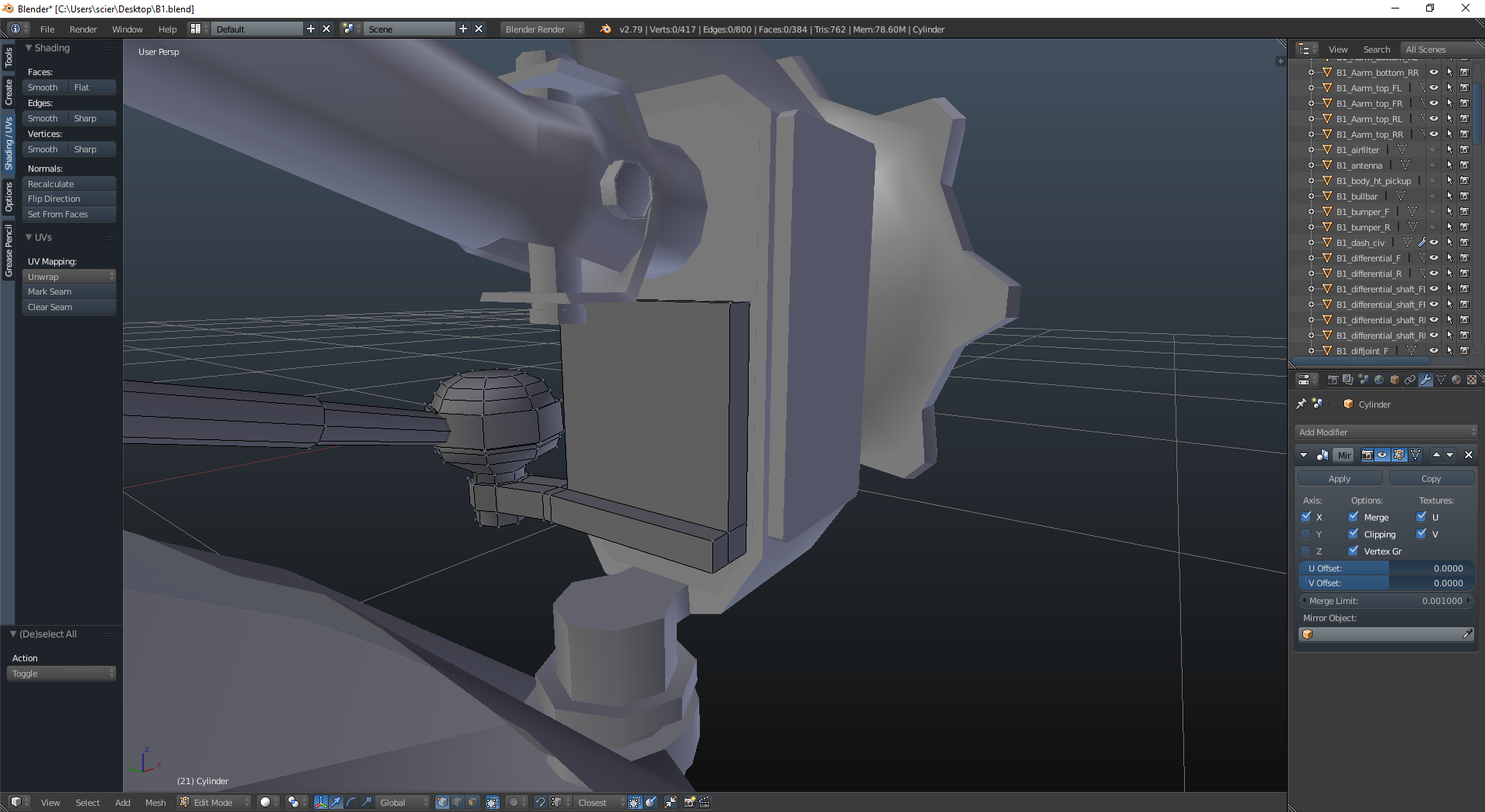
Task: Open the World properties tab
Action: pos(1379,380)
